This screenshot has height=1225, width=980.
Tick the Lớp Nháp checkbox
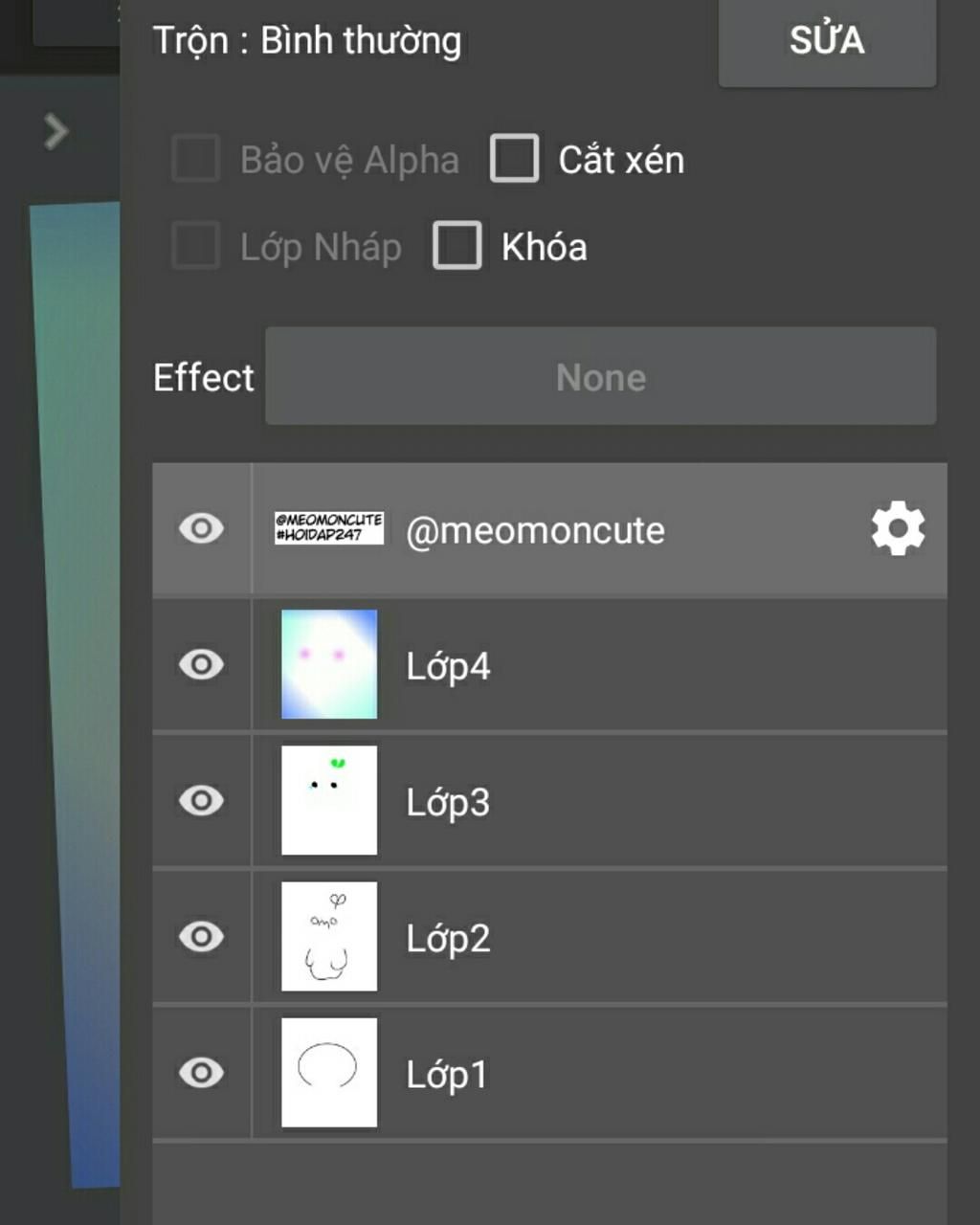196,245
